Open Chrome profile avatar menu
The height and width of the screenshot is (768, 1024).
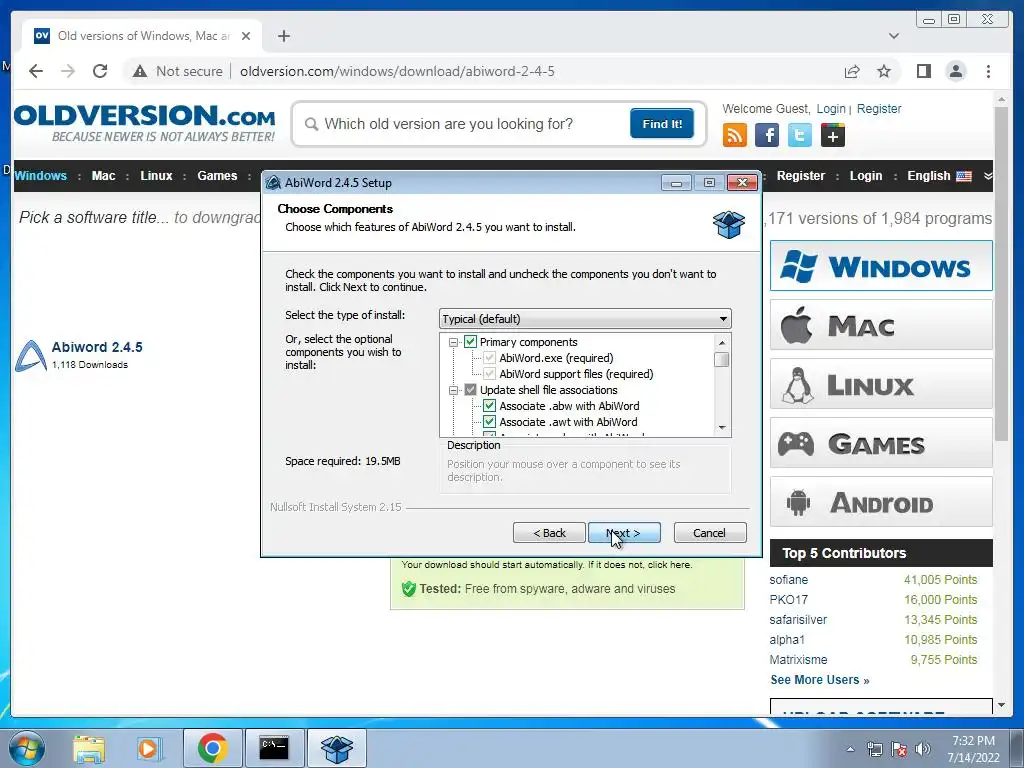point(955,71)
